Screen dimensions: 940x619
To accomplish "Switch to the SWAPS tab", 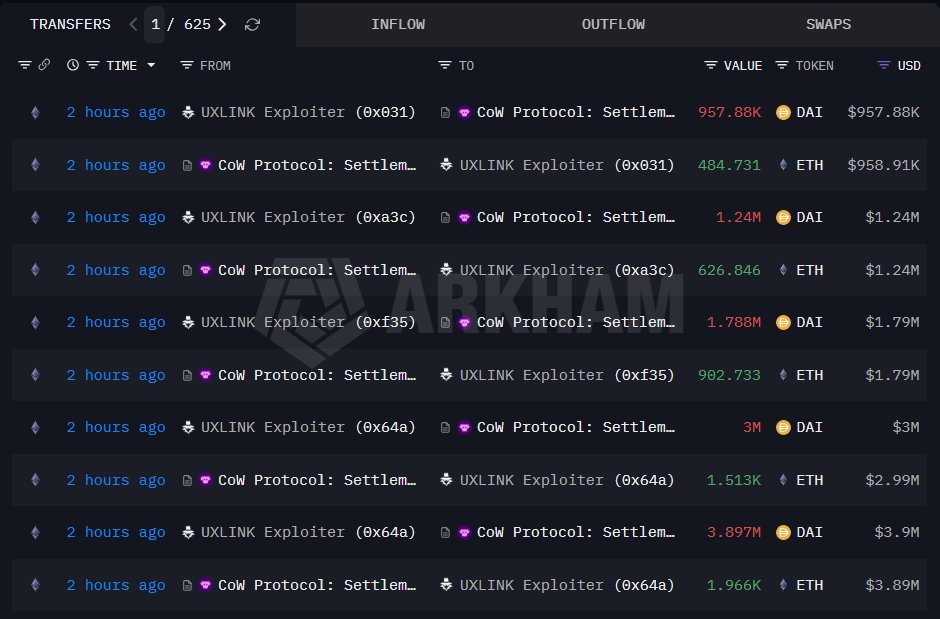I will pos(828,24).
